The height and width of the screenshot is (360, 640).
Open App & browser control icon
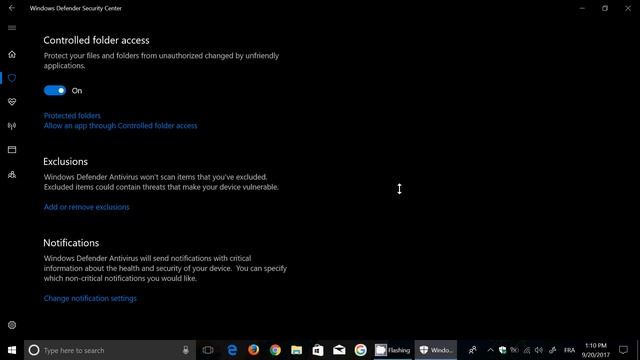click(x=12, y=150)
